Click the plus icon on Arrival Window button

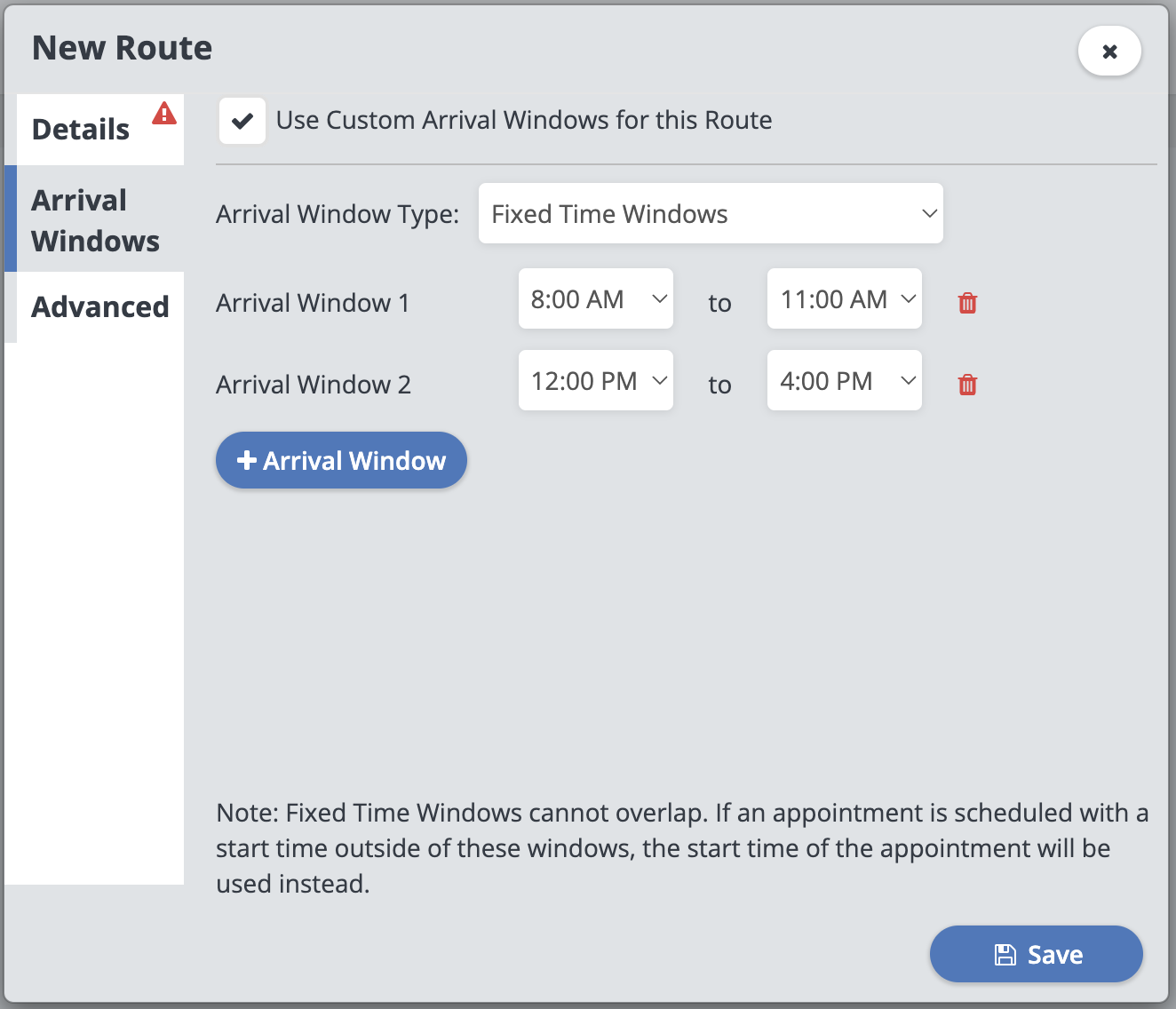pyautogui.click(x=247, y=460)
